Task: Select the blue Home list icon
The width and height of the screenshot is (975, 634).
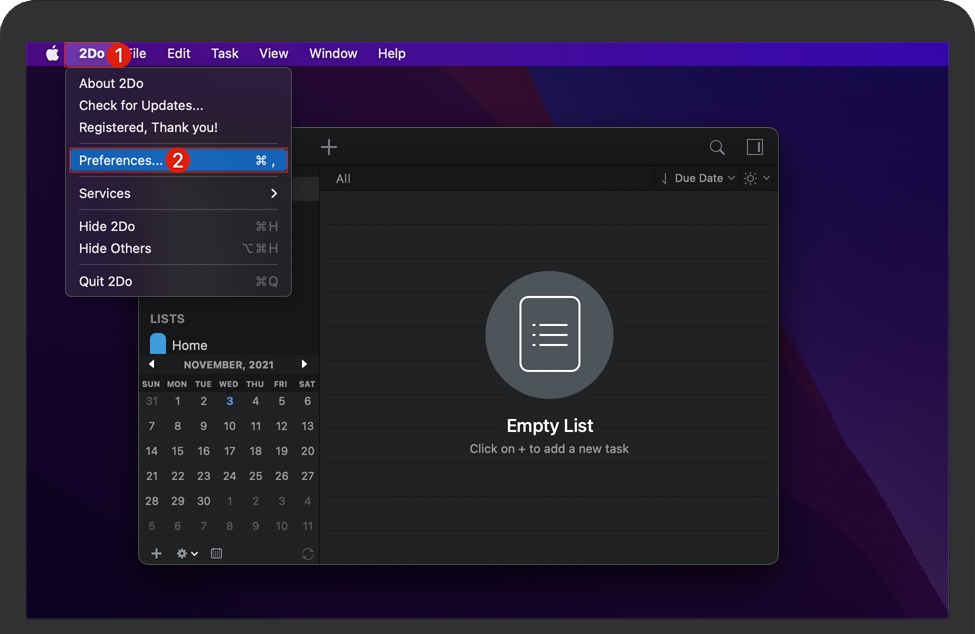Action: 158,345
